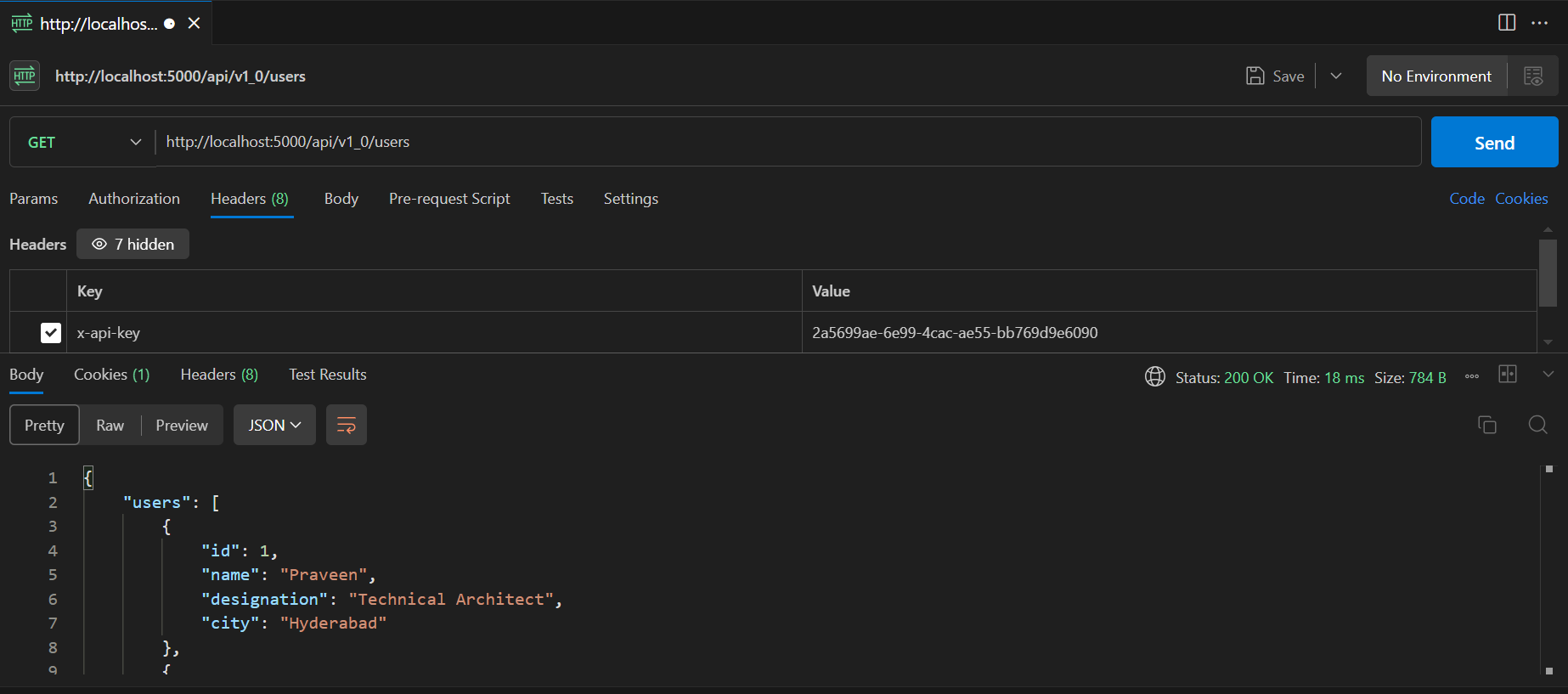Open the request Settings tab
Image resolution: width=1568 pixels, height=694 pixels.
click(x=631, y=199)
